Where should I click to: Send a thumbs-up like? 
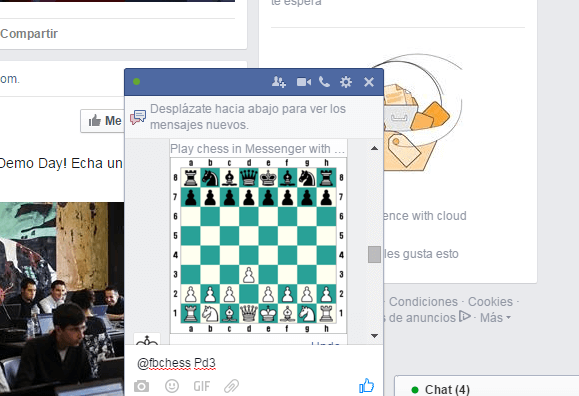[x=366, y=386]
